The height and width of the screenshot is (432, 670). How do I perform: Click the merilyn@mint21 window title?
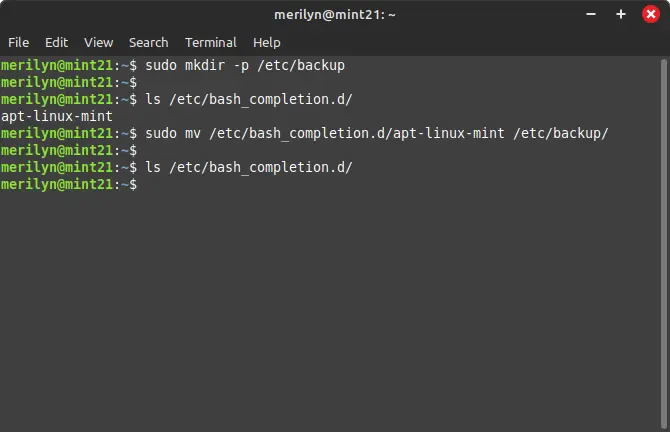click(335, 15)
